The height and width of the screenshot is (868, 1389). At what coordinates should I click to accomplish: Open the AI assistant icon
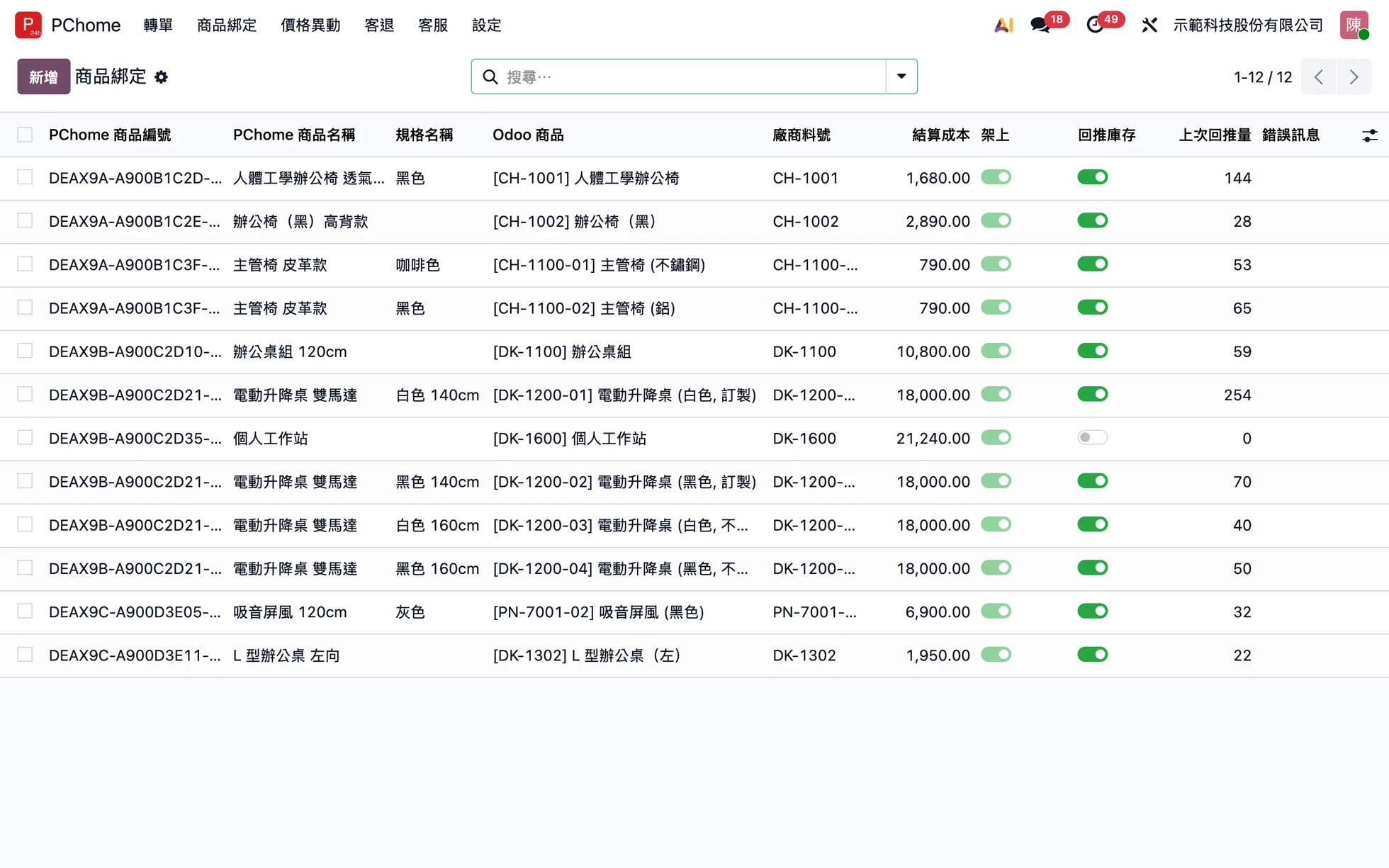tap(1003, 25)
